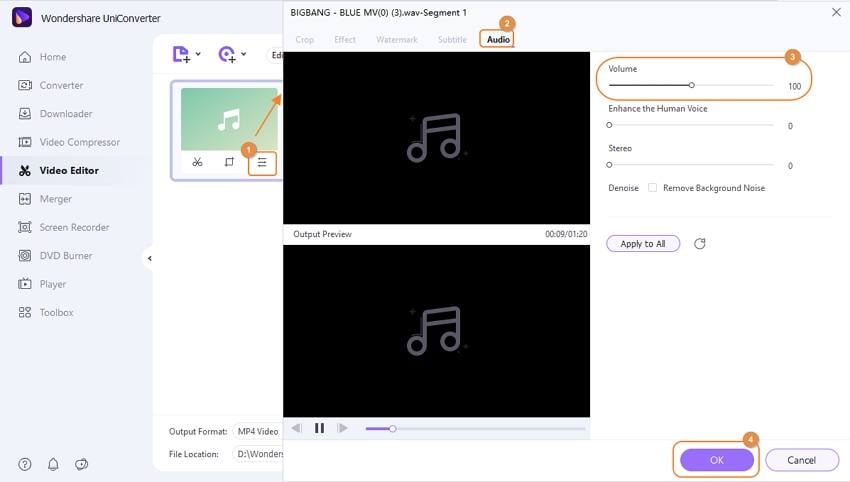Viewport: 850px width, 482px height.
Task: Click the Enhance the Human Voice slider
Action: click(x=691, y=125)
